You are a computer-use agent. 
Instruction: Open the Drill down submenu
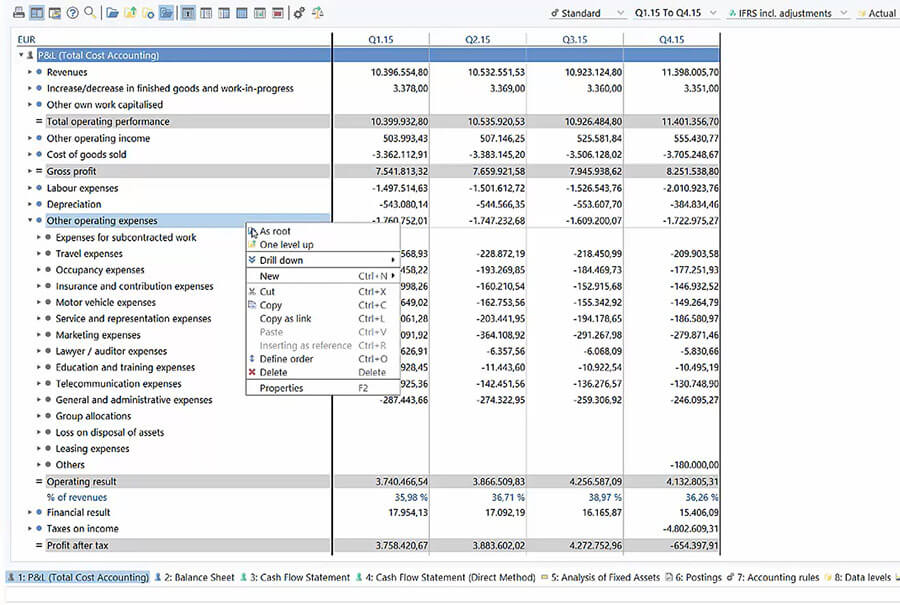(x=281, y=260)
